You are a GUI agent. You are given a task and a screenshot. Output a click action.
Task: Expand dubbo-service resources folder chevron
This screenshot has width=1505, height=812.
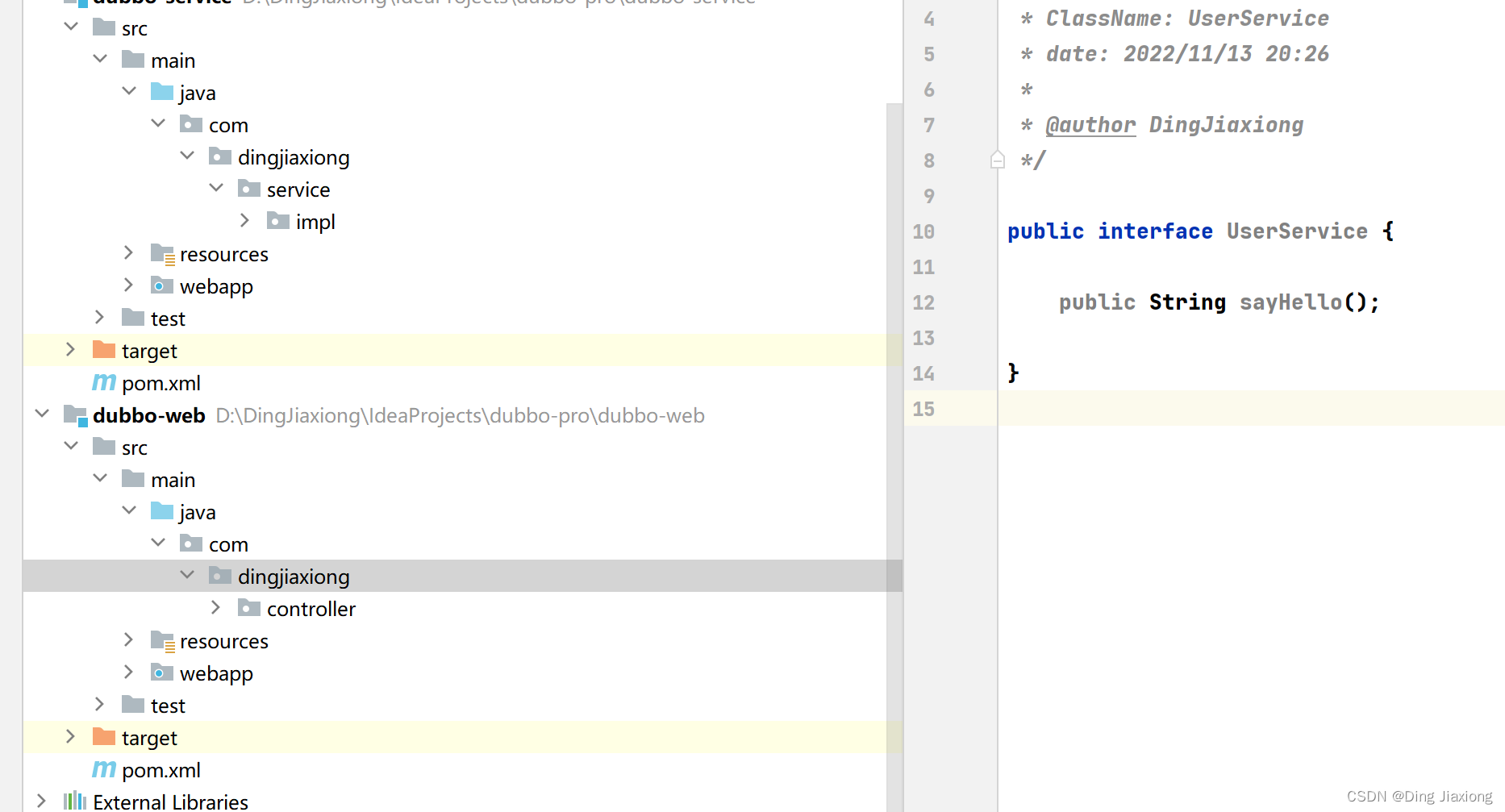pyautogui.click(x=128, y=252)
